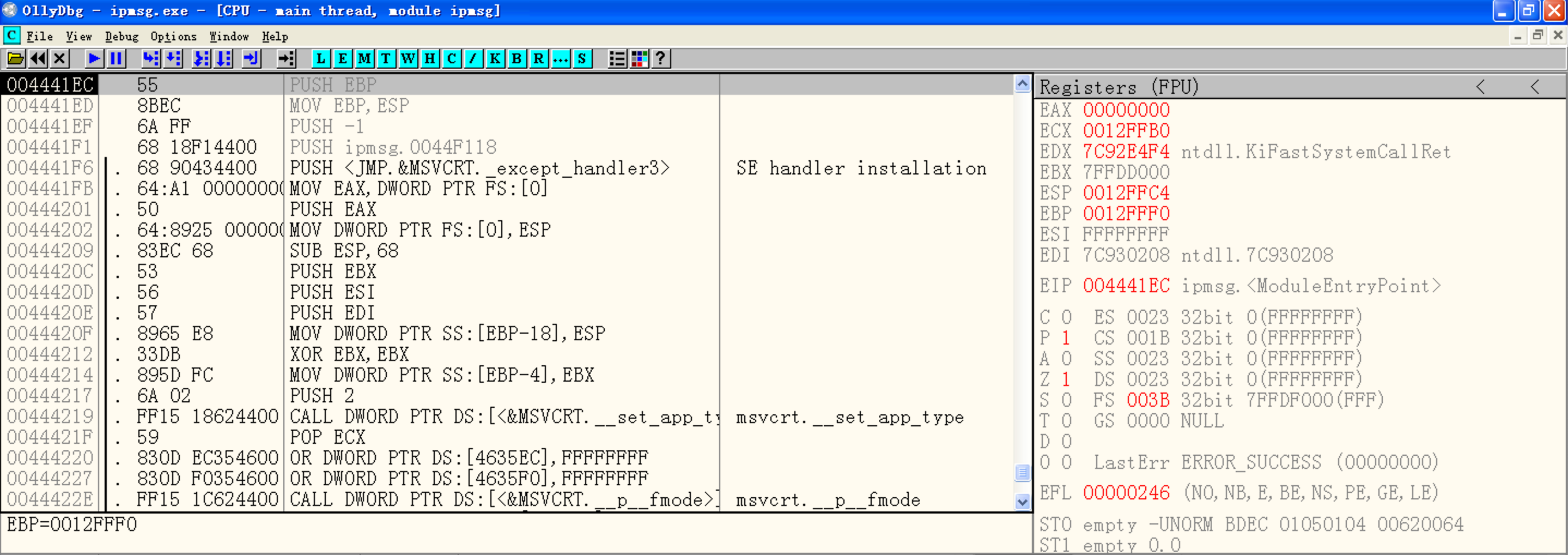1568x555 pixels.
Task: Show the Call stack window (K button)
Action: point(495,58)
